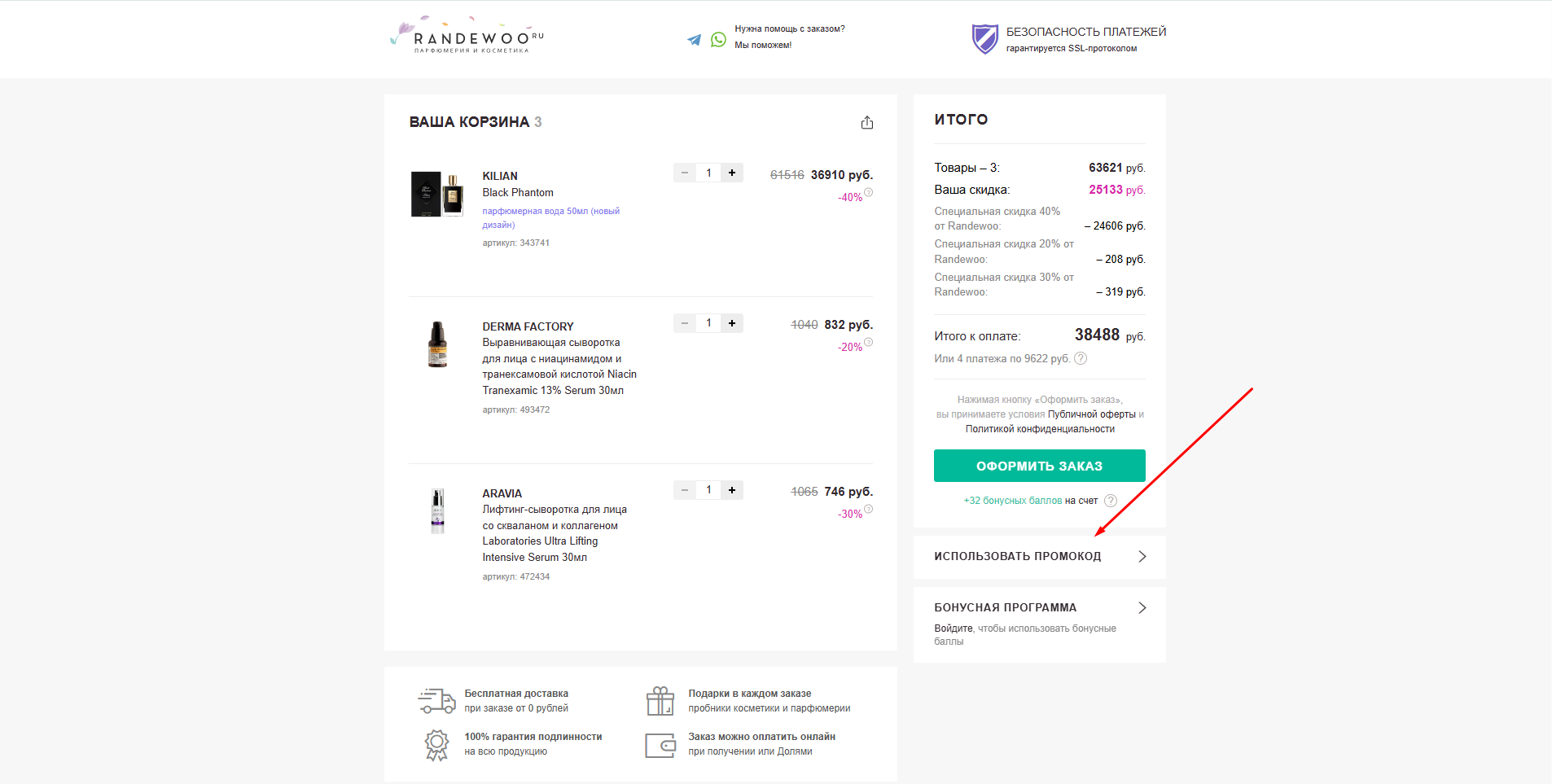Click info icon near Kilian -40% discount
This screenshot has height=784, width=1552.
coord(869,192)
